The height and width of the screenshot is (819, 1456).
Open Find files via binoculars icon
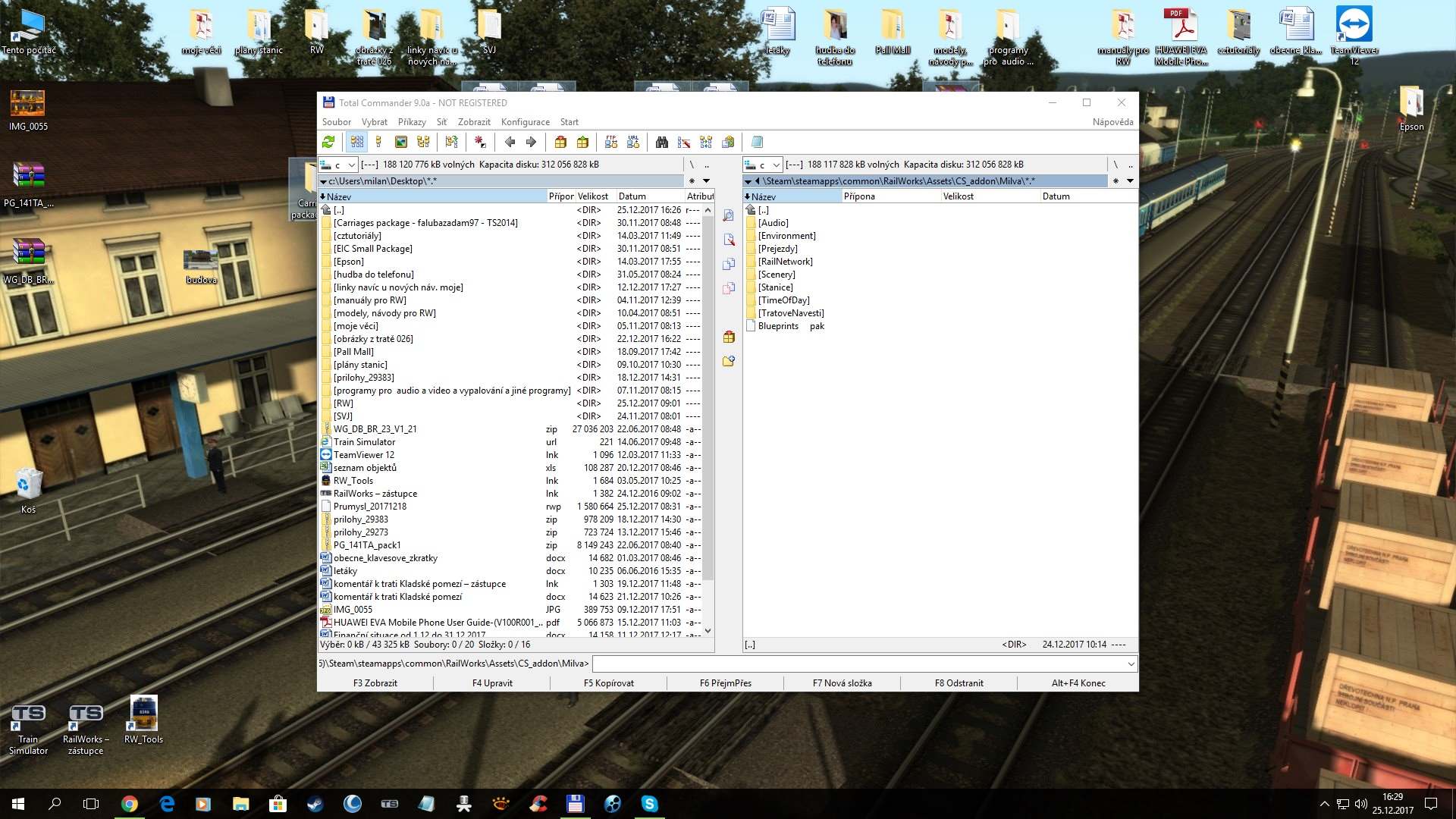tap(662, 142)
